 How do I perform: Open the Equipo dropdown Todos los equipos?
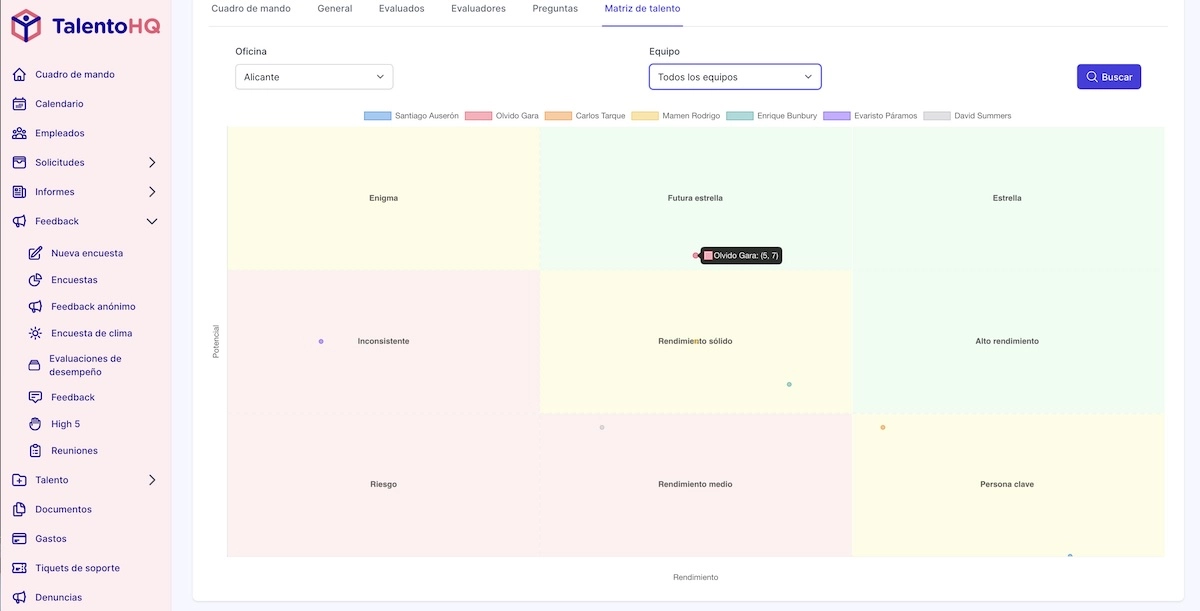click(x=735, y=76)
